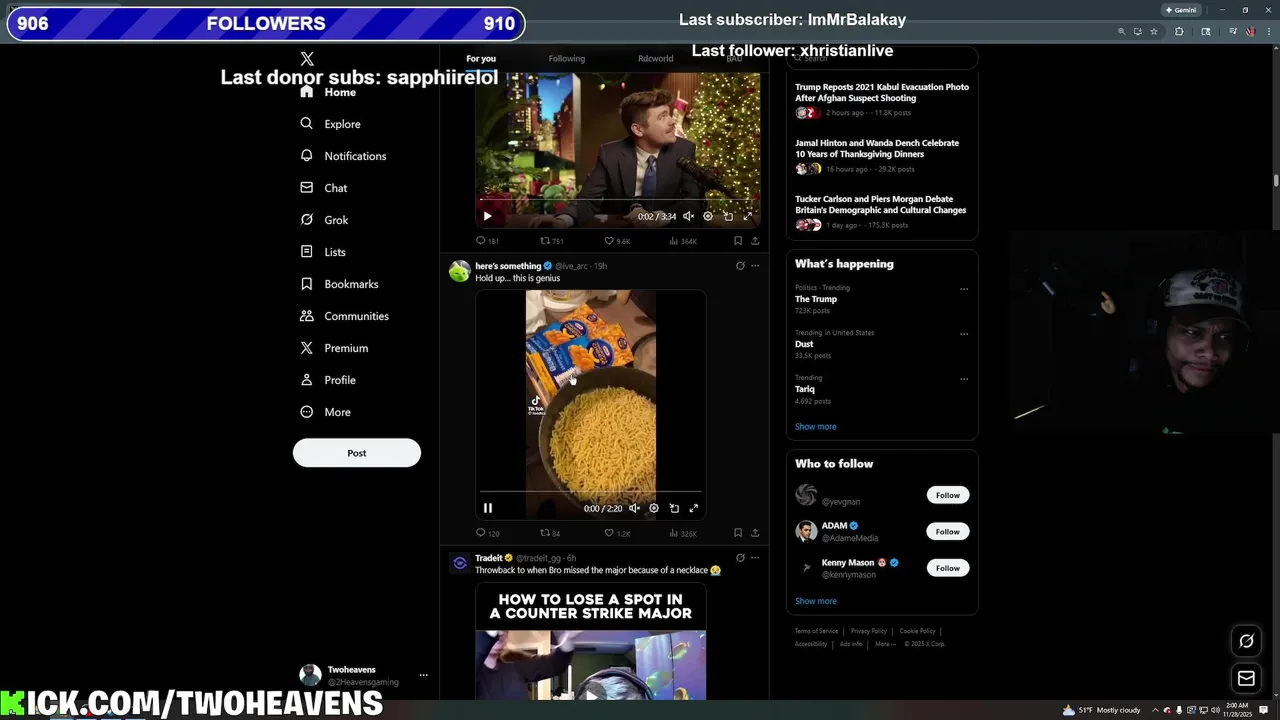Open settings gear on Christmas tree video

(x=708, y=216)
